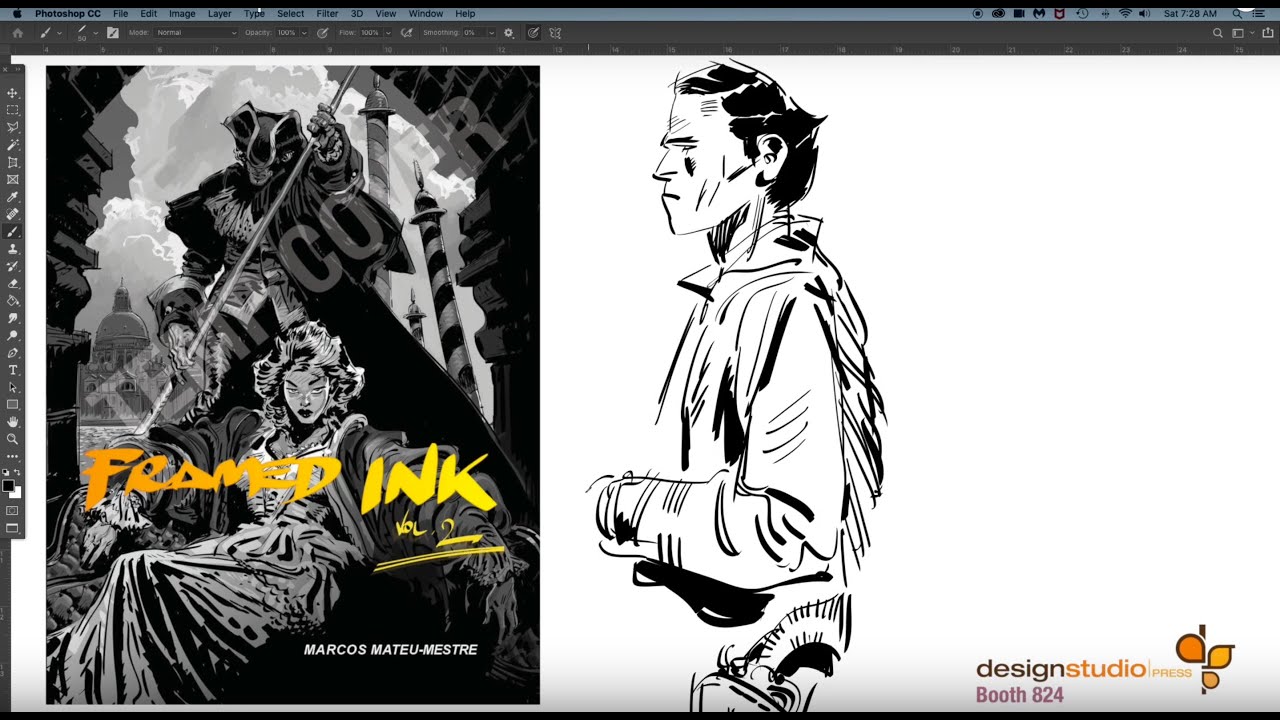Viewport: 1280px width, 720px height.
Task: Select the Clone Stamp tool
Action: 13,249
